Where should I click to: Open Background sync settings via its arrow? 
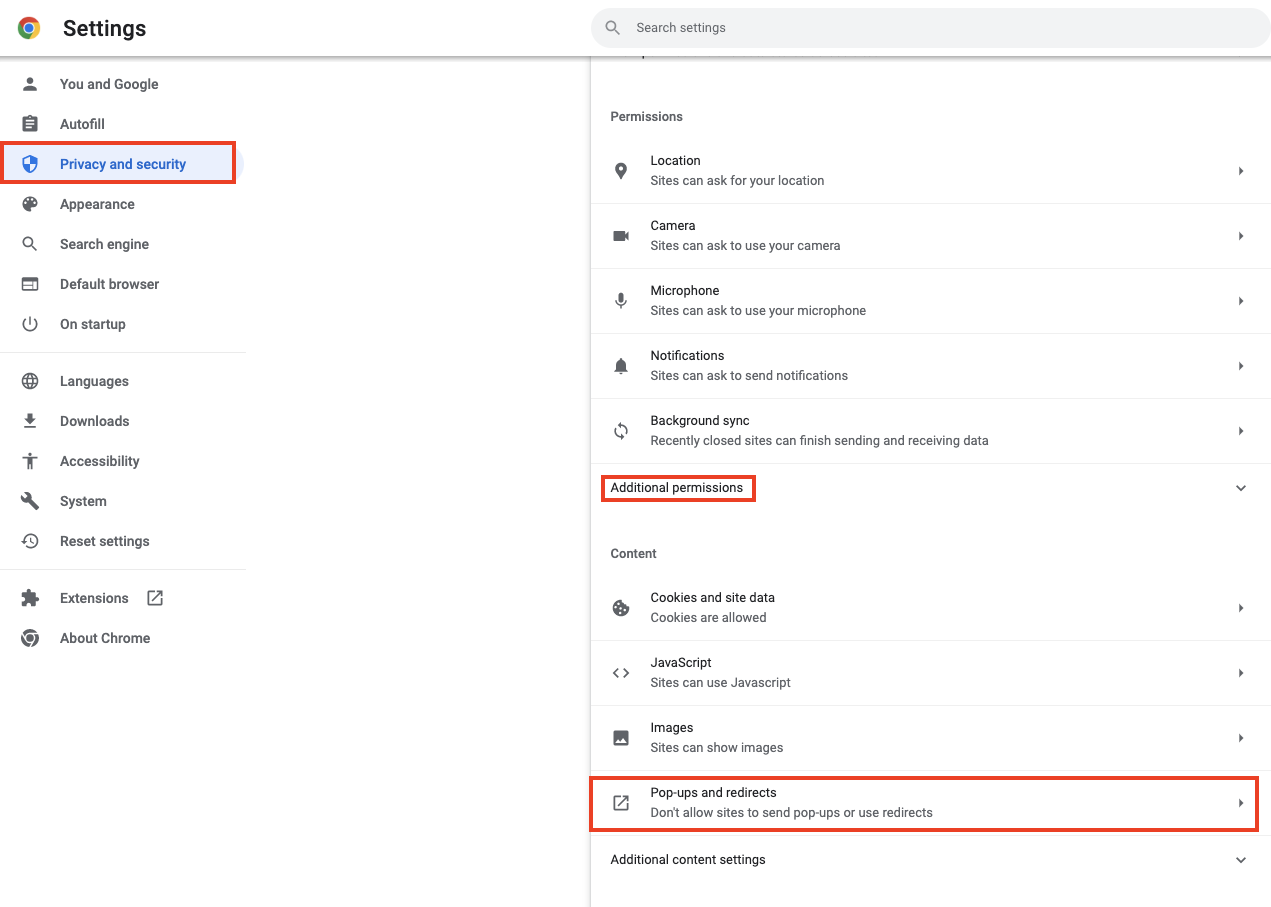(x=1241, y=431)
